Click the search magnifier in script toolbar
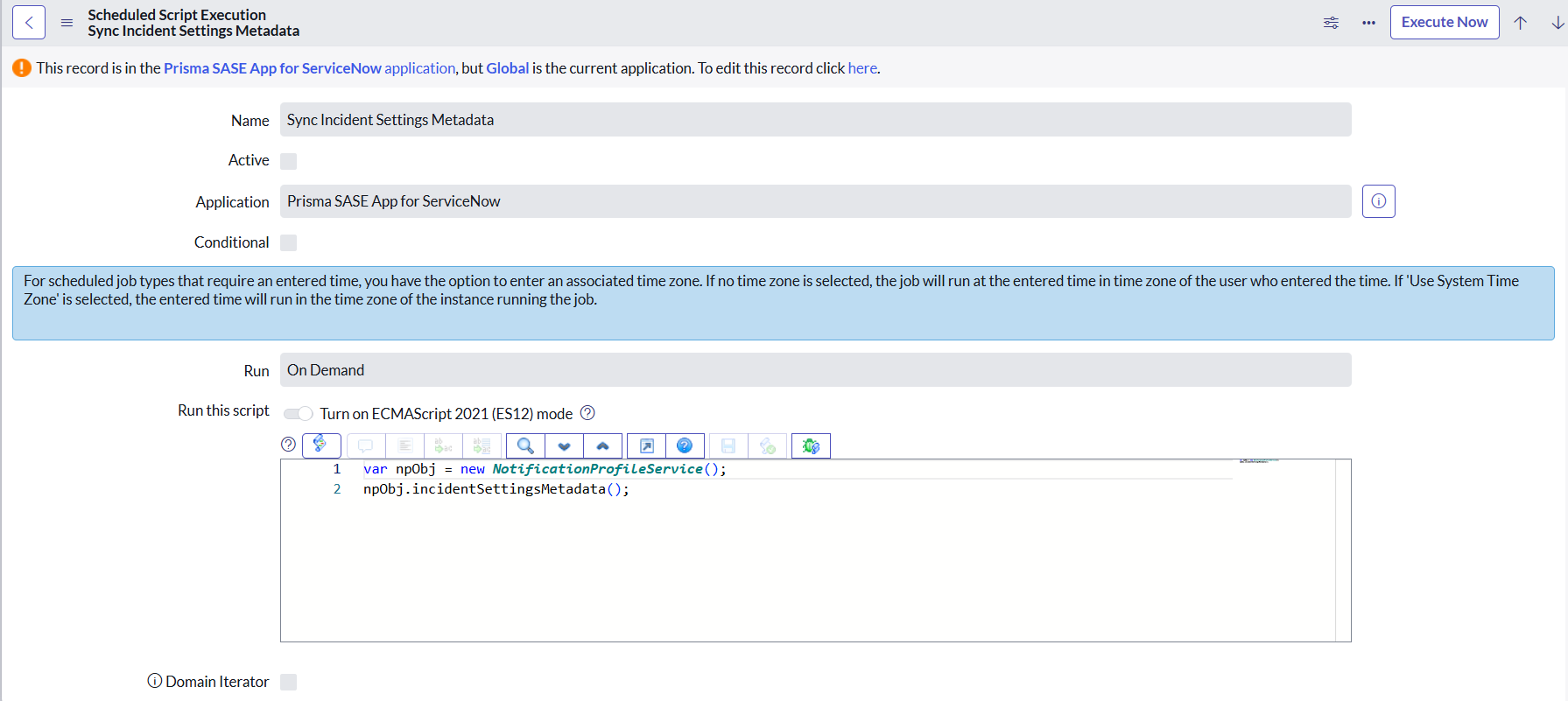Screen dimensions: 1568x701 coord(525,446)
